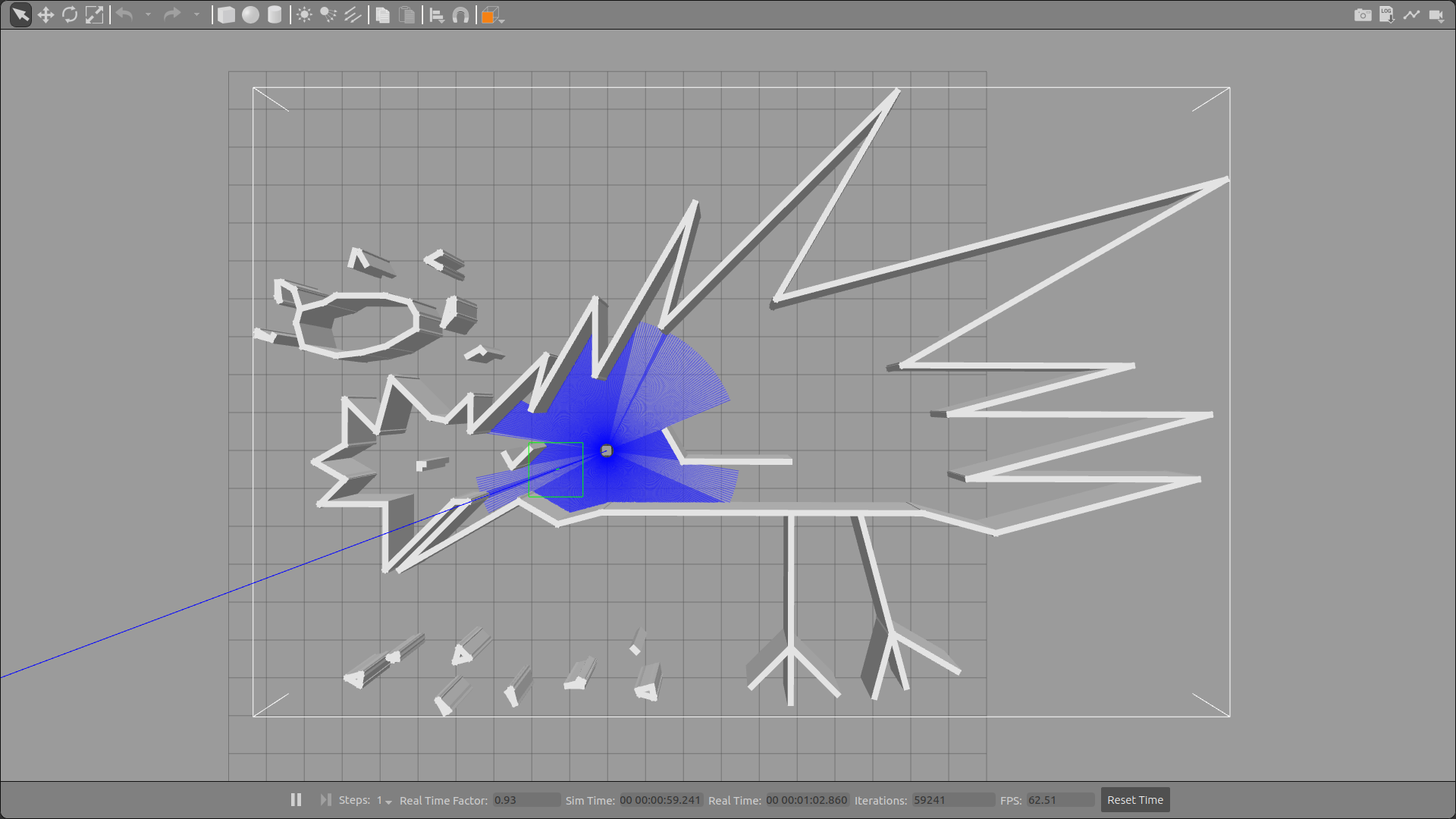Add a point light
Screen dimensions: 1456x819
point(304,15)
